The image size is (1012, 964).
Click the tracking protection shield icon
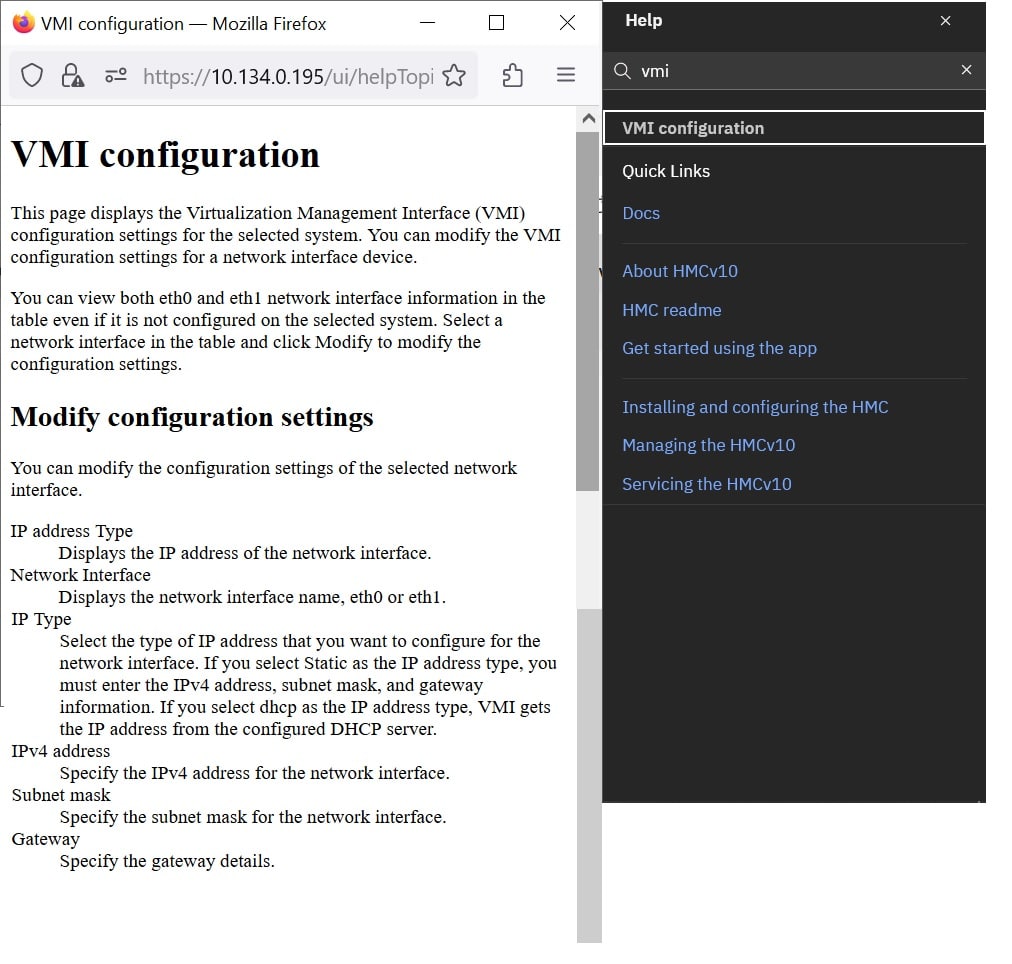coord(32,76)
